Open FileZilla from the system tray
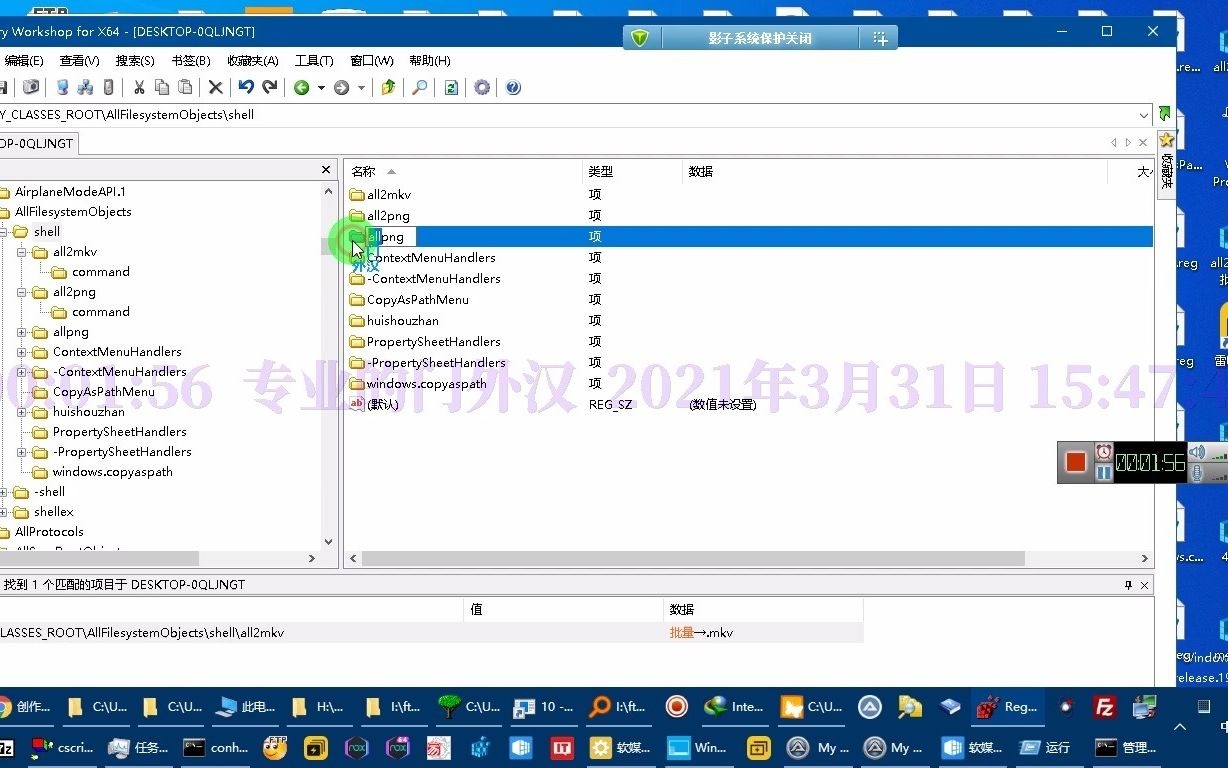 click(1104, 707)
